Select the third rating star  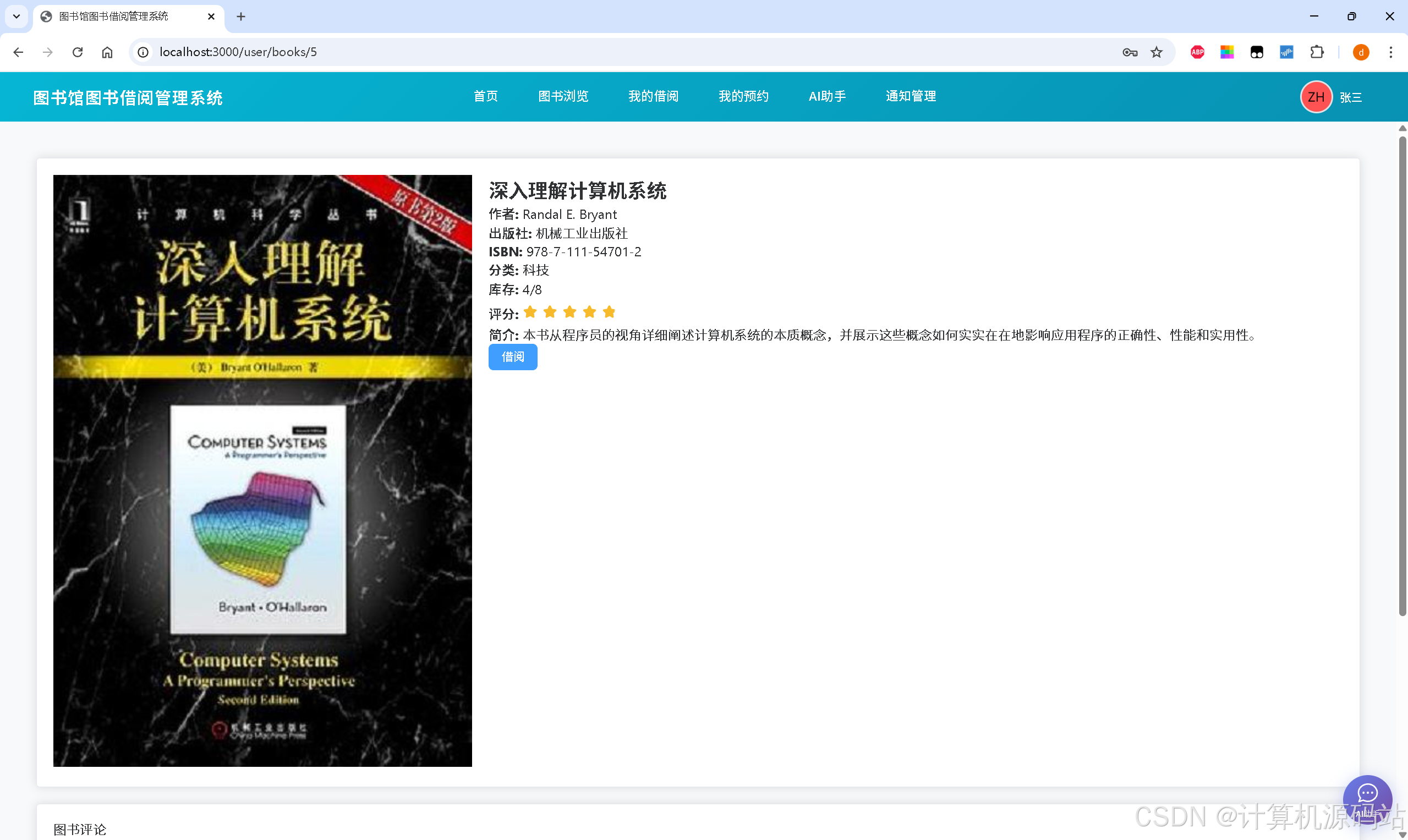pos(569,312)
